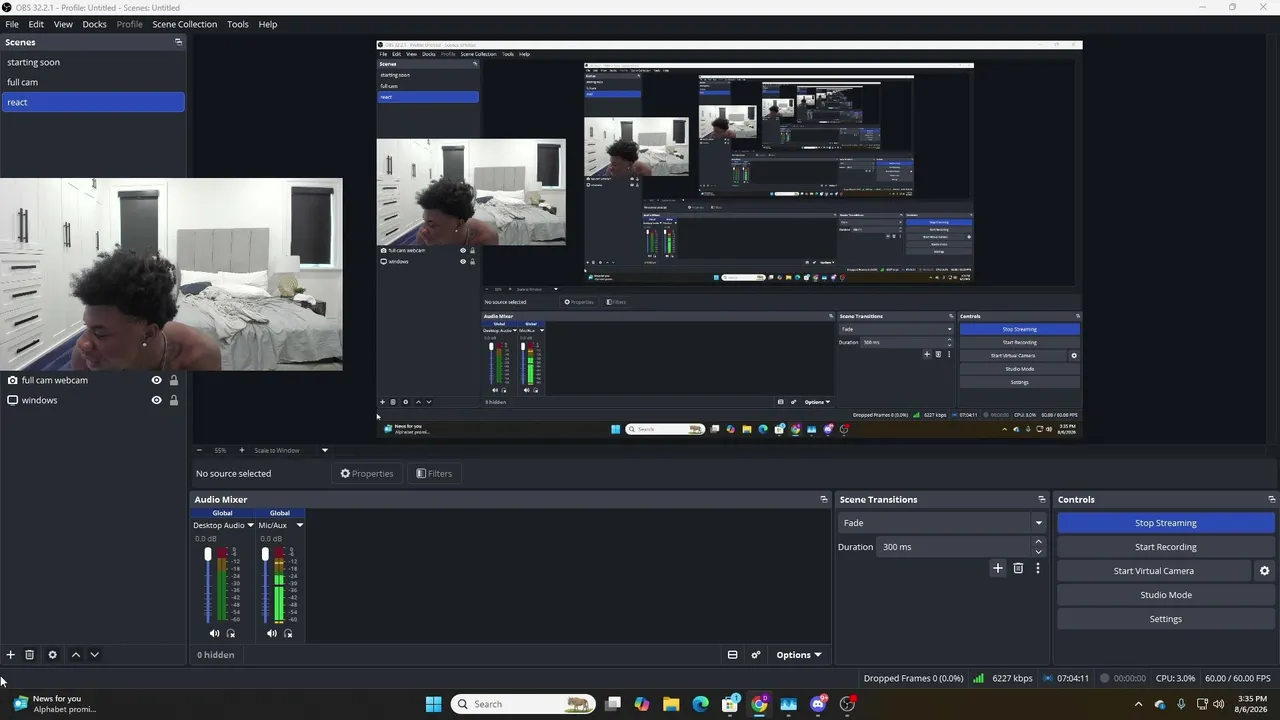Decrease transition duration stepper down
Image resolution: width=1280 pixels, height=720 pixels.
pyautogui.click(x=1038, y=552)
